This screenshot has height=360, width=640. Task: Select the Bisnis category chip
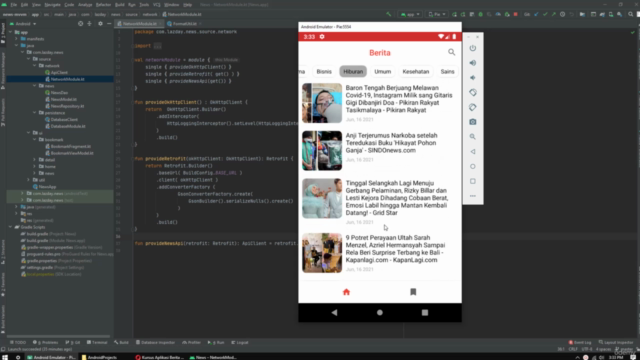[x=324, y=71]
